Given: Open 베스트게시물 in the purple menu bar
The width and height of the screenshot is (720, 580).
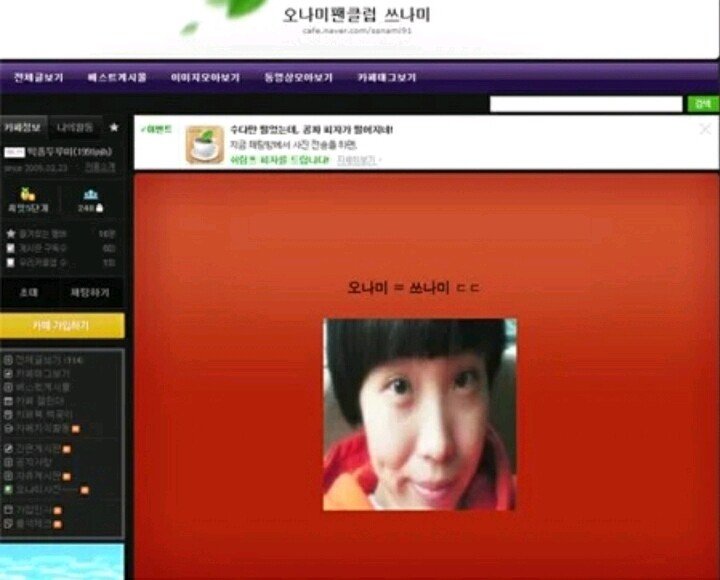Looking at the screenshot, I should tap(117, 77).
